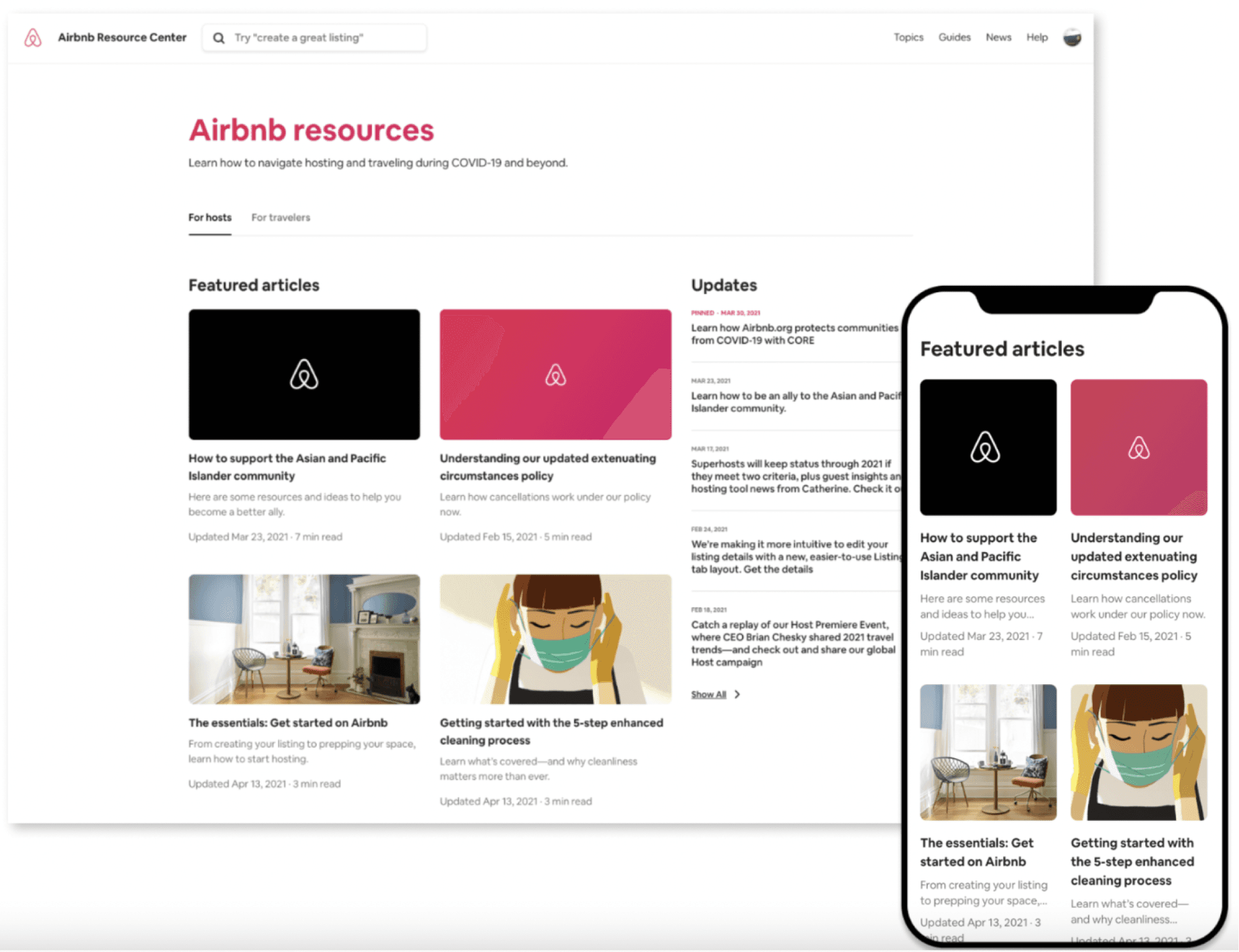Open update "Superhosts will keep status through 2021"

tap(796, 476)
